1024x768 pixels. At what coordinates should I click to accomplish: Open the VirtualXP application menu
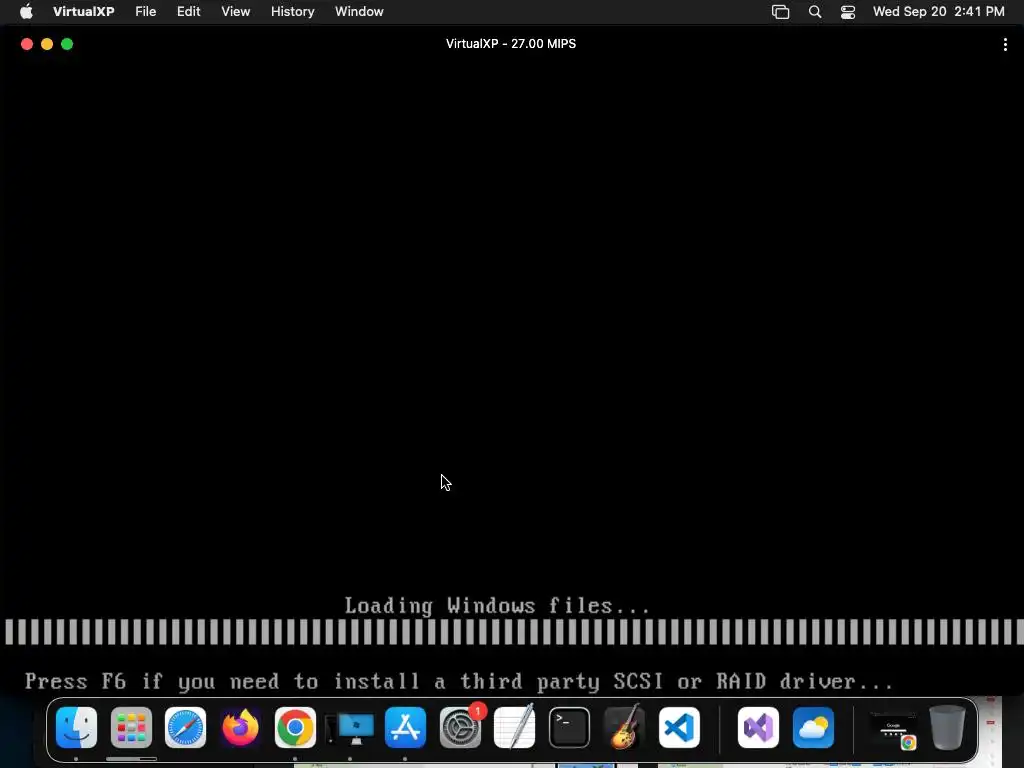(84, 12)
